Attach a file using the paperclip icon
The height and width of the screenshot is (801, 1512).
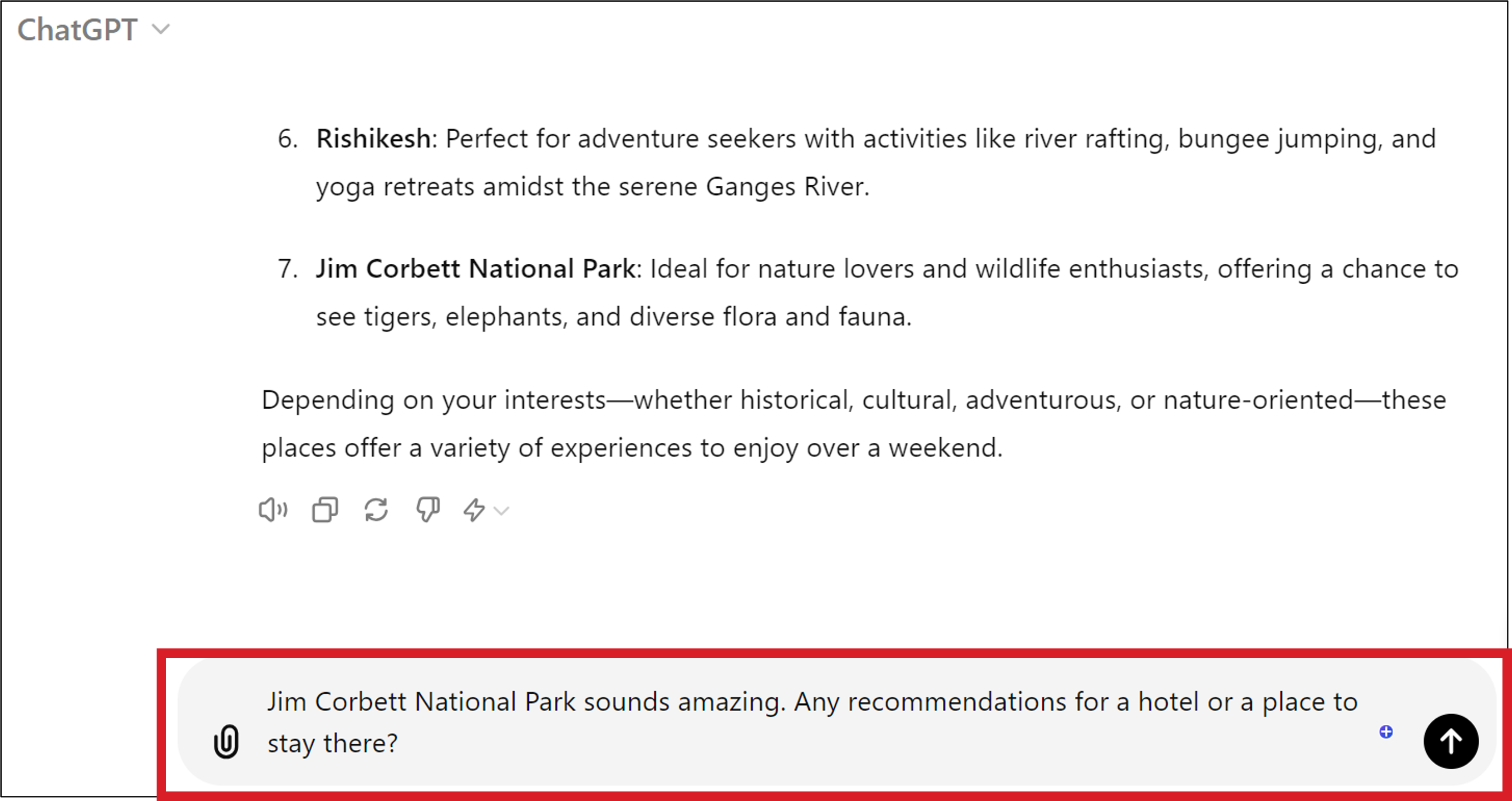[227, 742]
